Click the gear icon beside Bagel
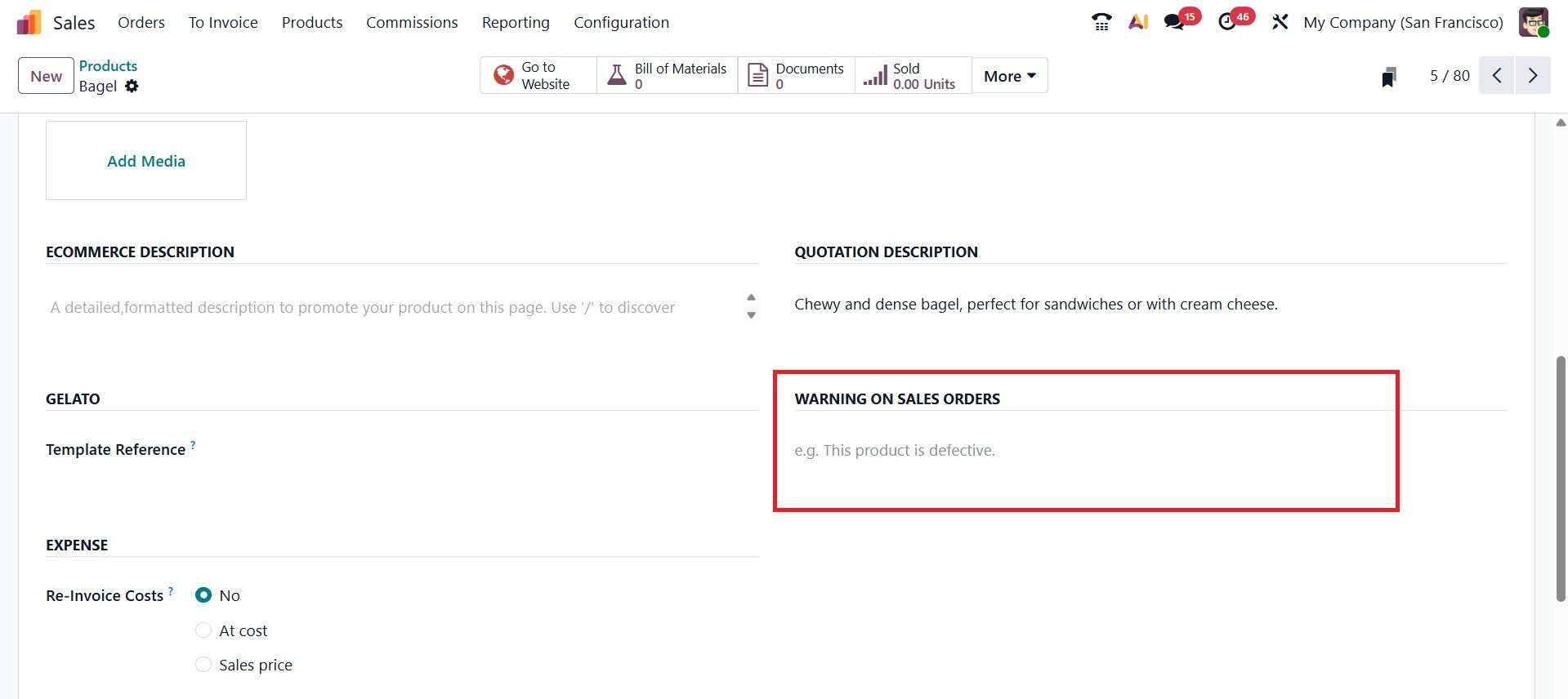The width and height of the screenshot is (1568, 699). pyautogui.click(x=132, y=87)
